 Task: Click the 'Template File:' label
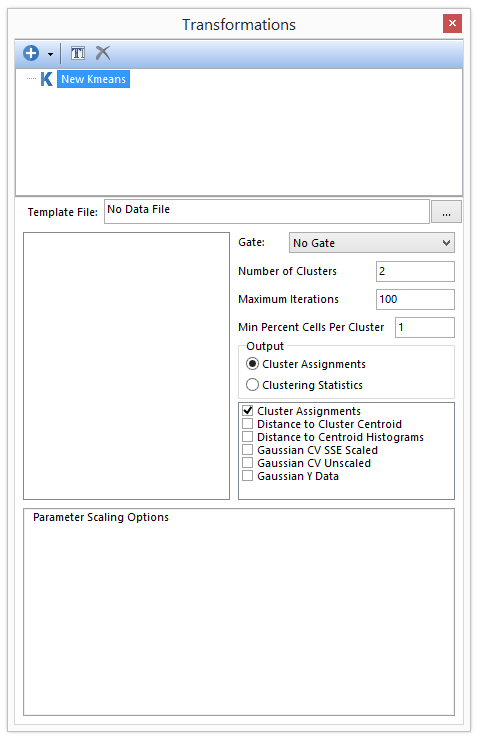click(62, 212)
